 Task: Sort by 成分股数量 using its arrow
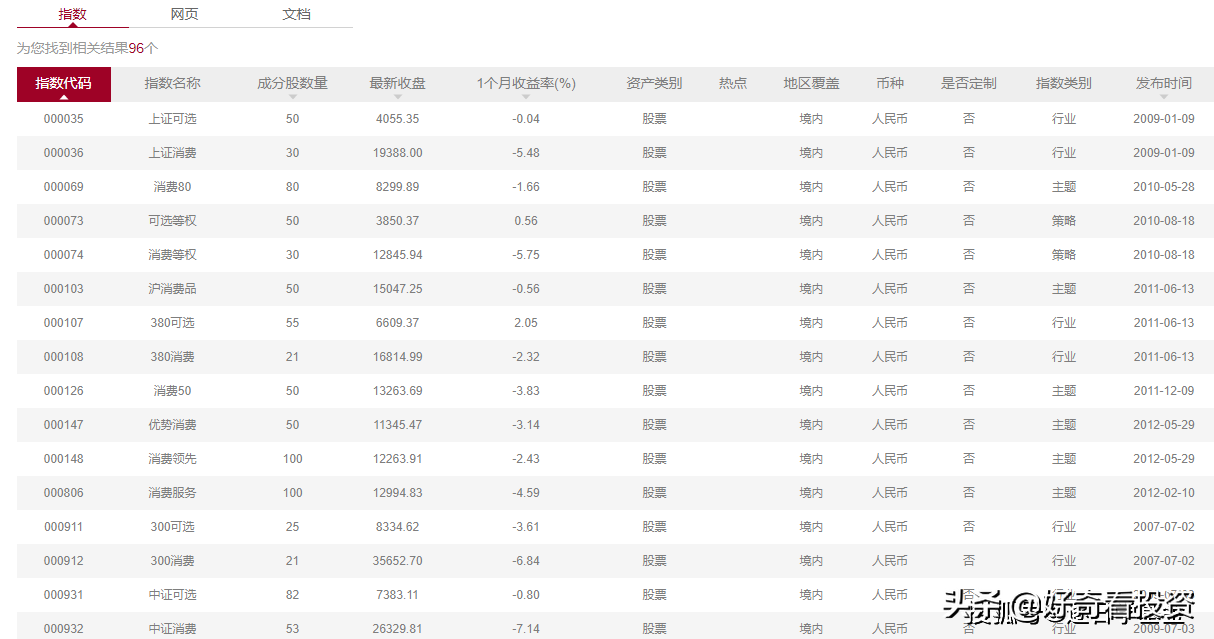tap(292, 97)
